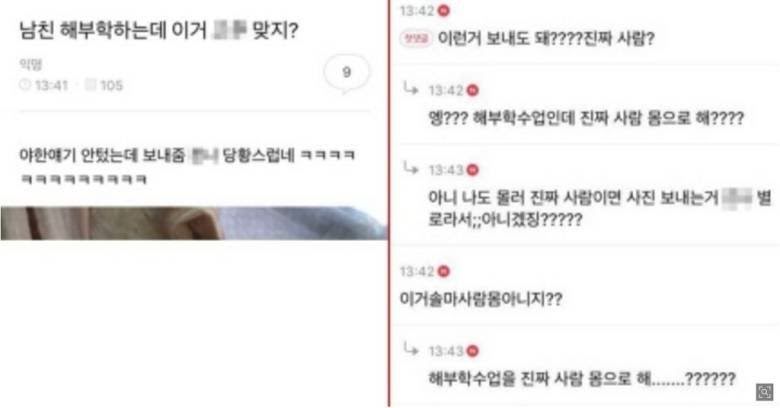780x408 pixels.
Task: Select the reply starting 아니 나도 몰러
Action: [599, 208]
